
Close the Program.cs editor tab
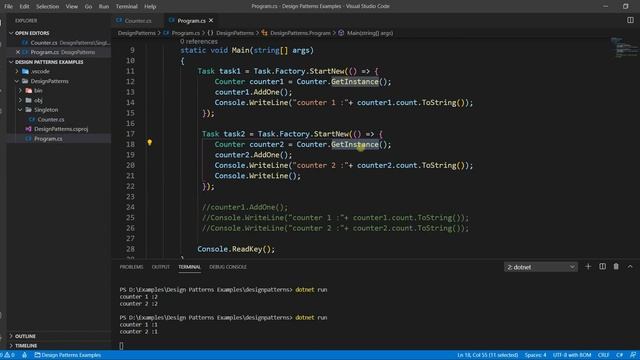click(211, 20)
